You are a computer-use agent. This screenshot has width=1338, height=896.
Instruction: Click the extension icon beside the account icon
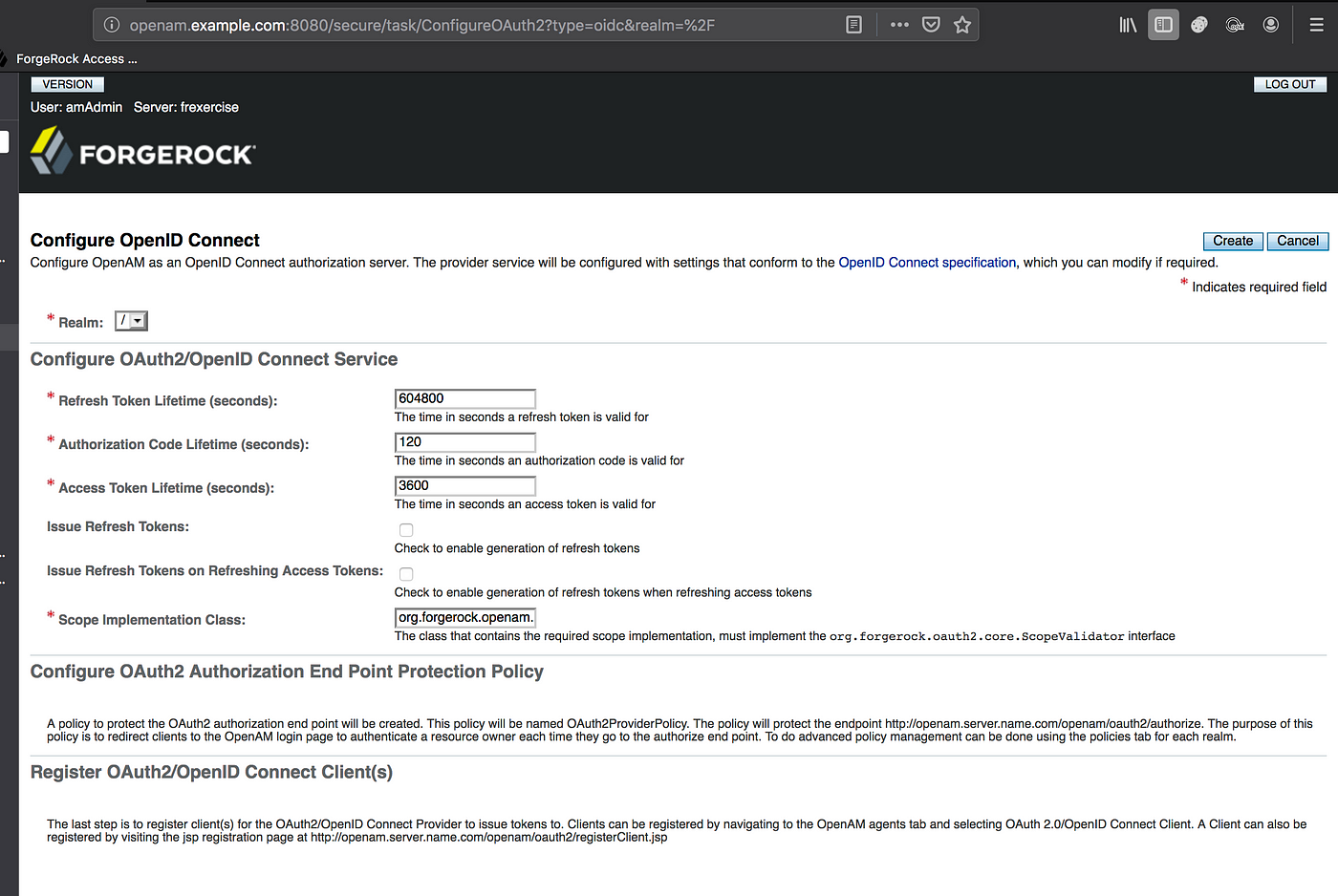coord(1235,25)
